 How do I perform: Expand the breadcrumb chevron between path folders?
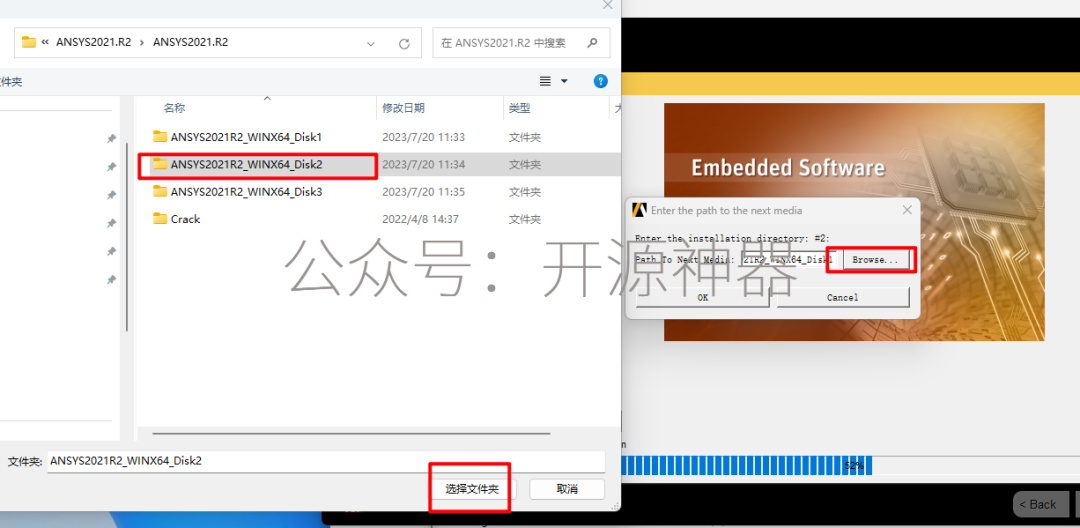(x=142, y=43)
